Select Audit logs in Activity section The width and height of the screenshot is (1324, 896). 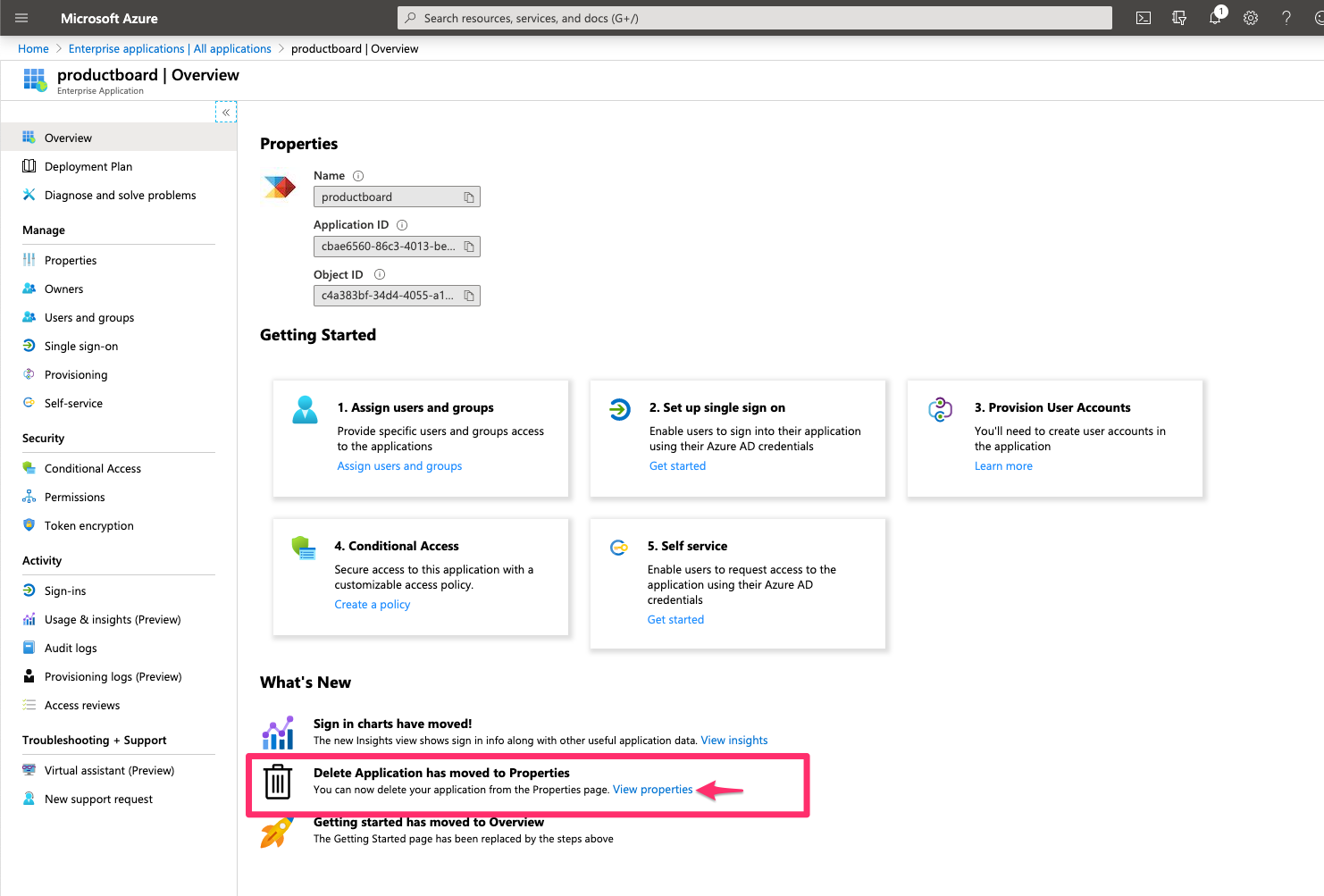point(71,649)
